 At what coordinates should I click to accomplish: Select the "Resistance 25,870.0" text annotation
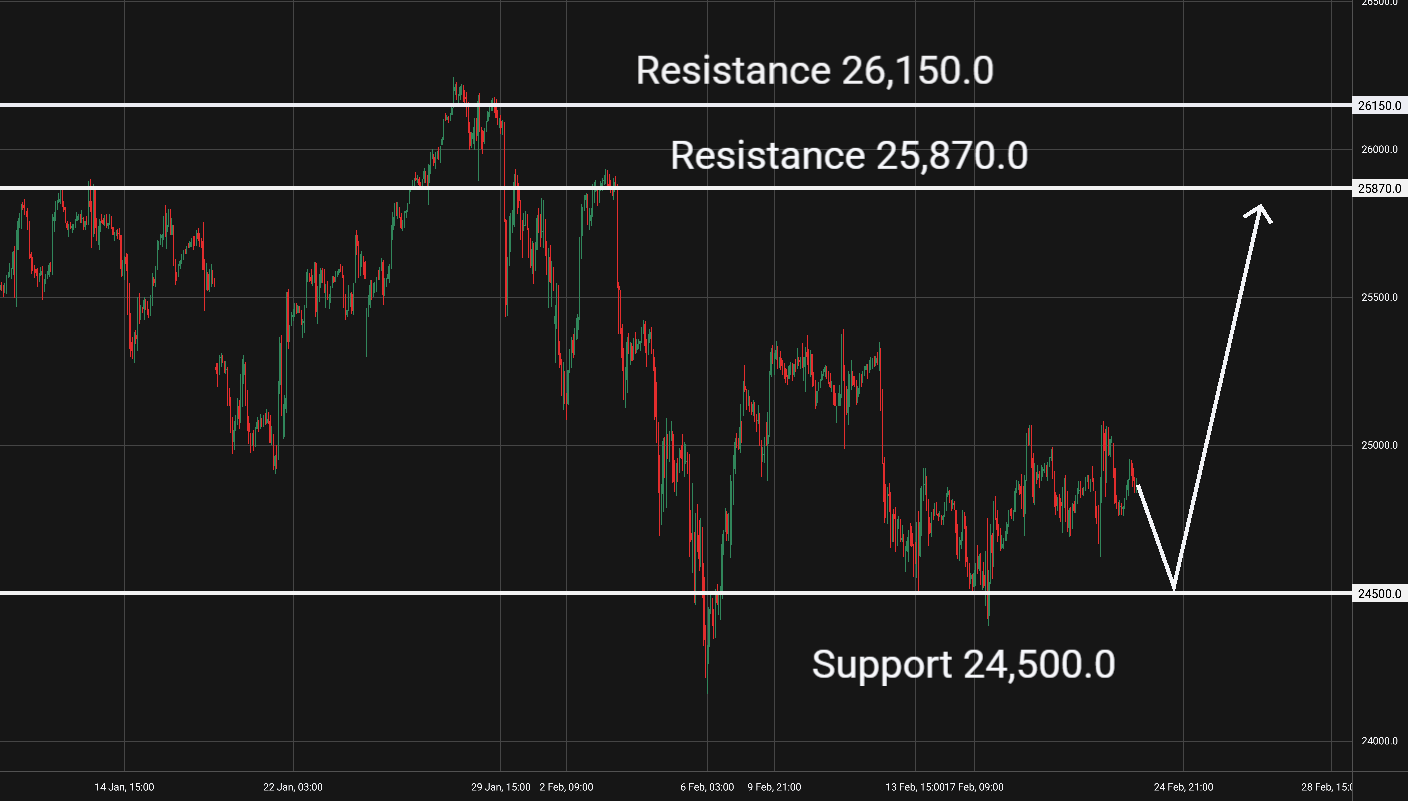[x=848, y=156]
